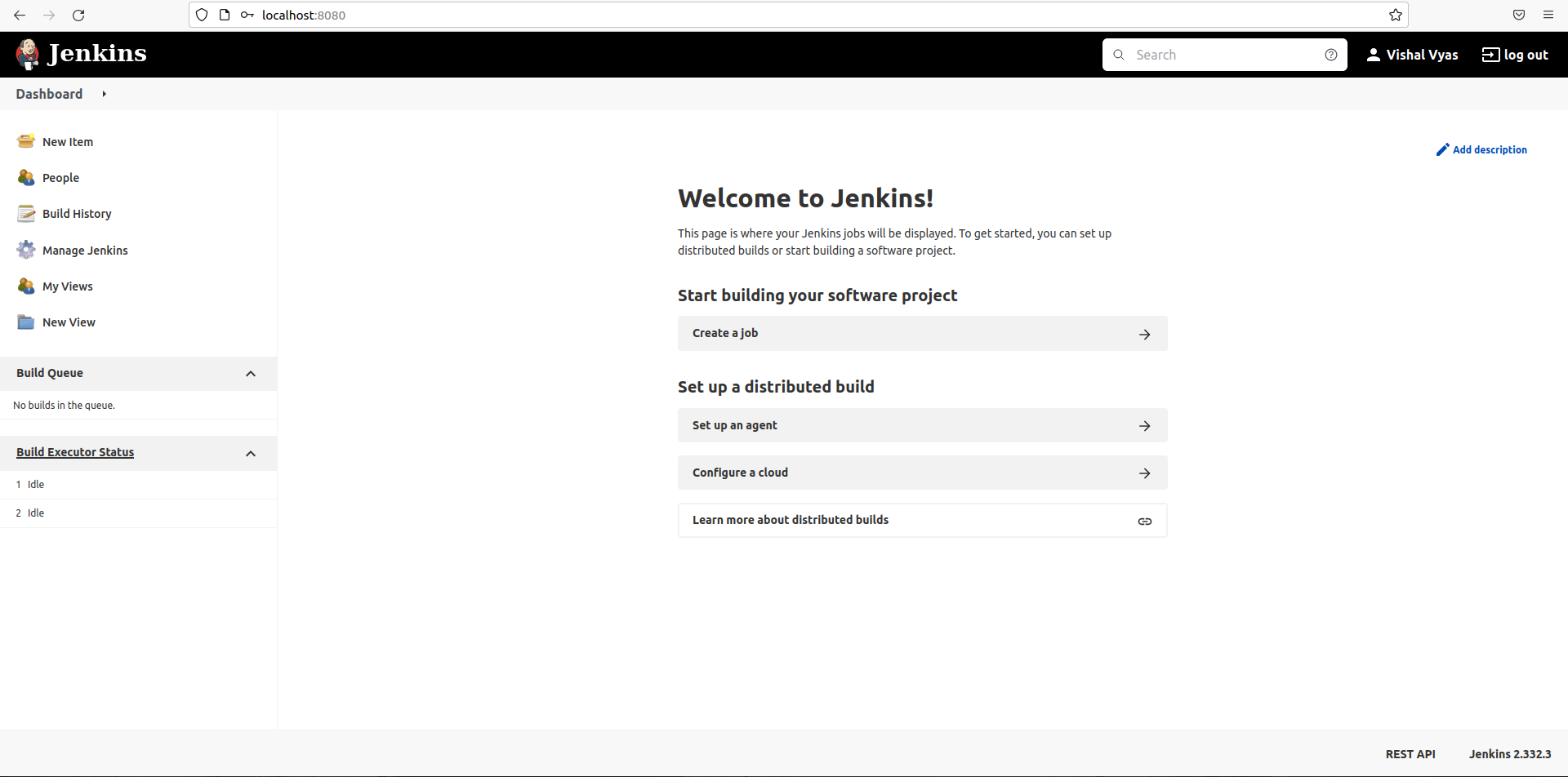Reload the page in the browser

(x=78, y=15)
